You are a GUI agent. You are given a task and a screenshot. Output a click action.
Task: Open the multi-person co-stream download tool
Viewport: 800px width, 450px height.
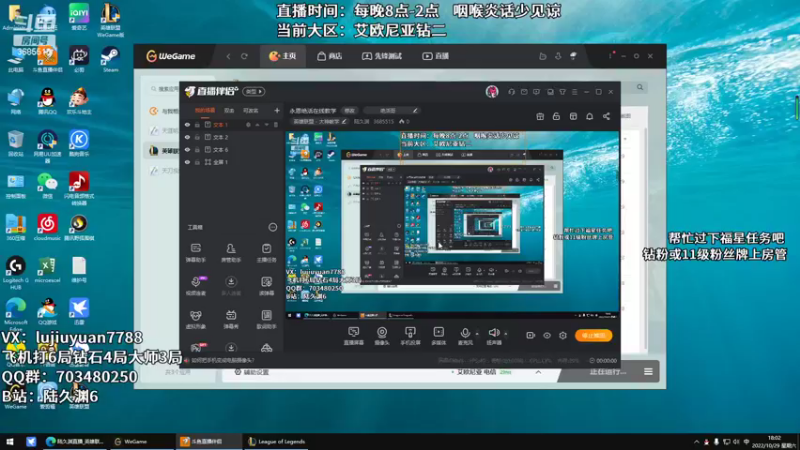tap(231, 286)
